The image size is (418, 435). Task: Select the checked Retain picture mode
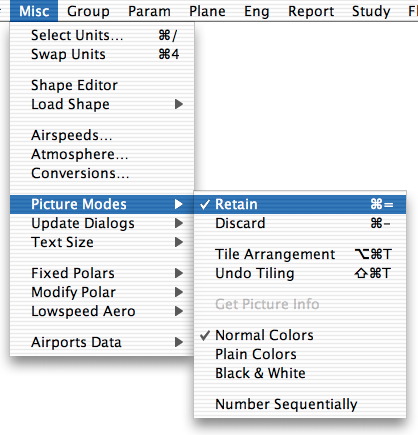click(x=300, y=204)
